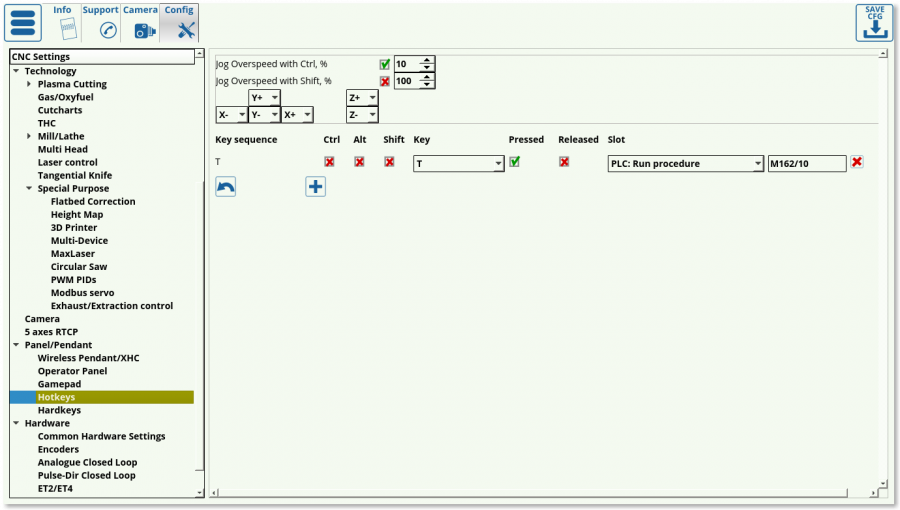Expand the Mill/Lathe tree node

point(29,136)
